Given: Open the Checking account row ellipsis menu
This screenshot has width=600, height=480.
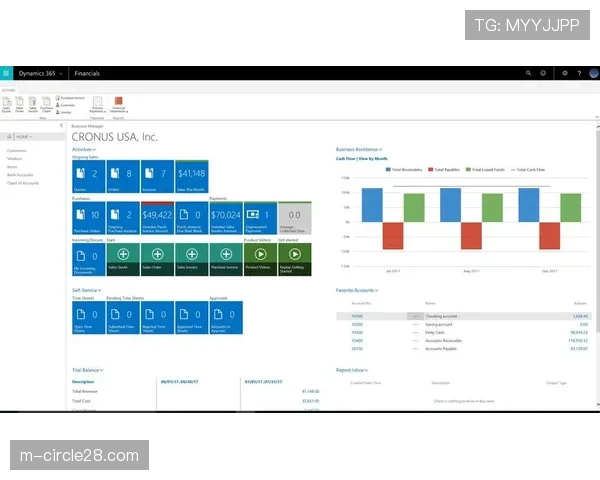Looking at the screenshot, I should click(416, 316).
